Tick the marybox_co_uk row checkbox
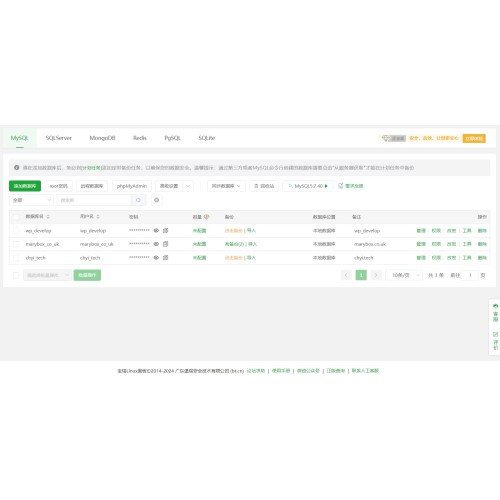Screen dimensions: 500x500 point(16,244)
